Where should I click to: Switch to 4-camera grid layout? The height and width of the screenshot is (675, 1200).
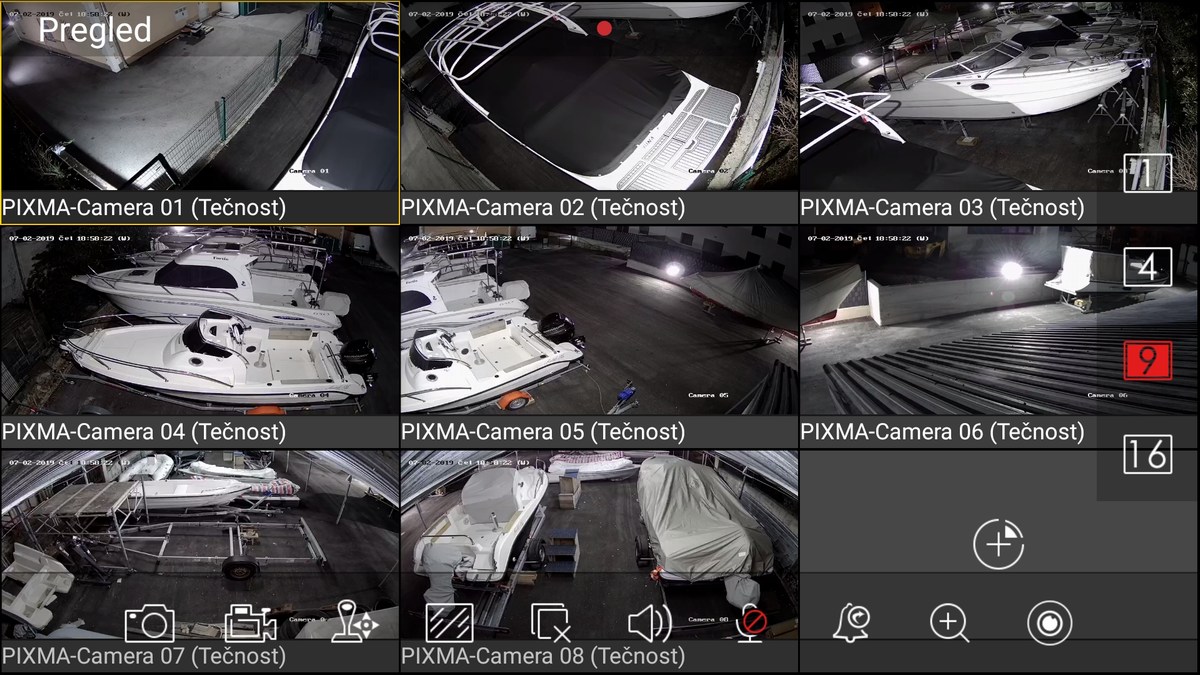[x=1146, y=267]
